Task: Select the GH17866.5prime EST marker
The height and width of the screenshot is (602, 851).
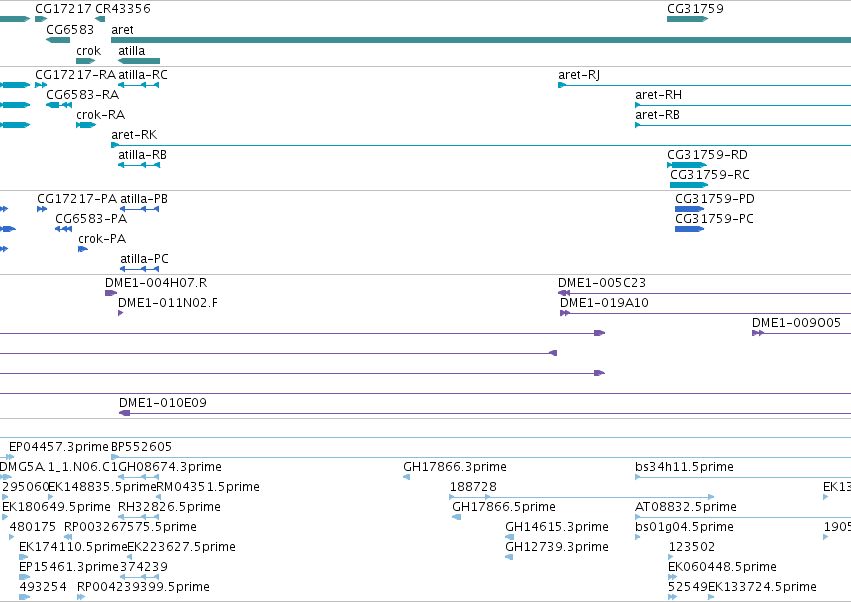Action: click(x=456, y=517)
